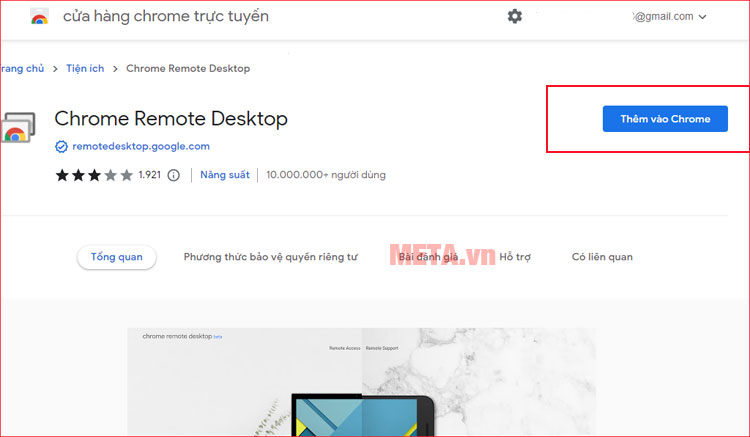Image resolution: width=750 pixels, height=437 pixels.
Task: Click the Chrome Remote Desktop extension icon
Action: pyautogui.click(x=18, y=127)
